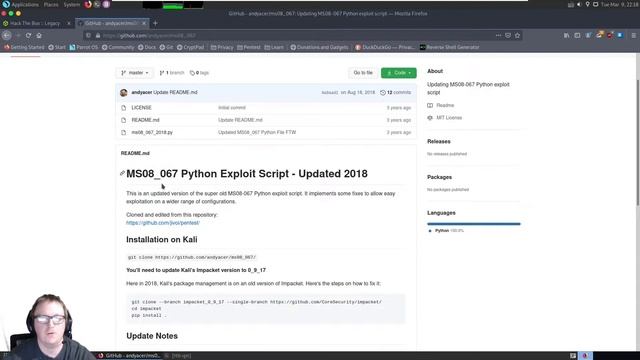
Task: Open the Learn bookmarks folder
Action: pyautogui.click(x=274, y=47)
